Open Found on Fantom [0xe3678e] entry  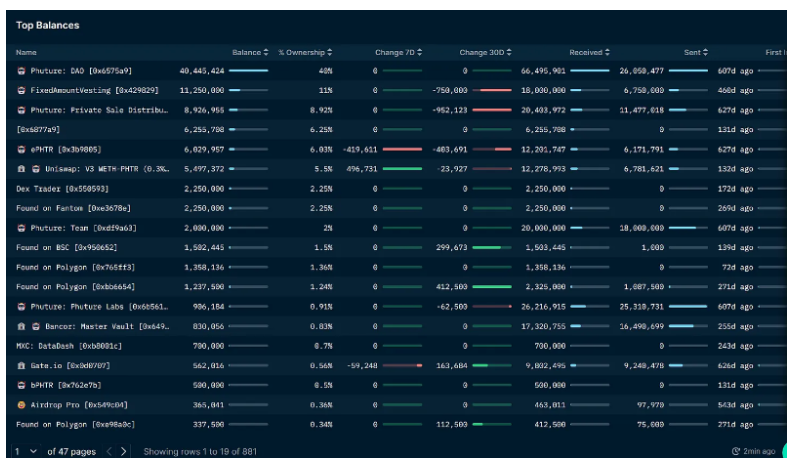(x=74, y=208)
